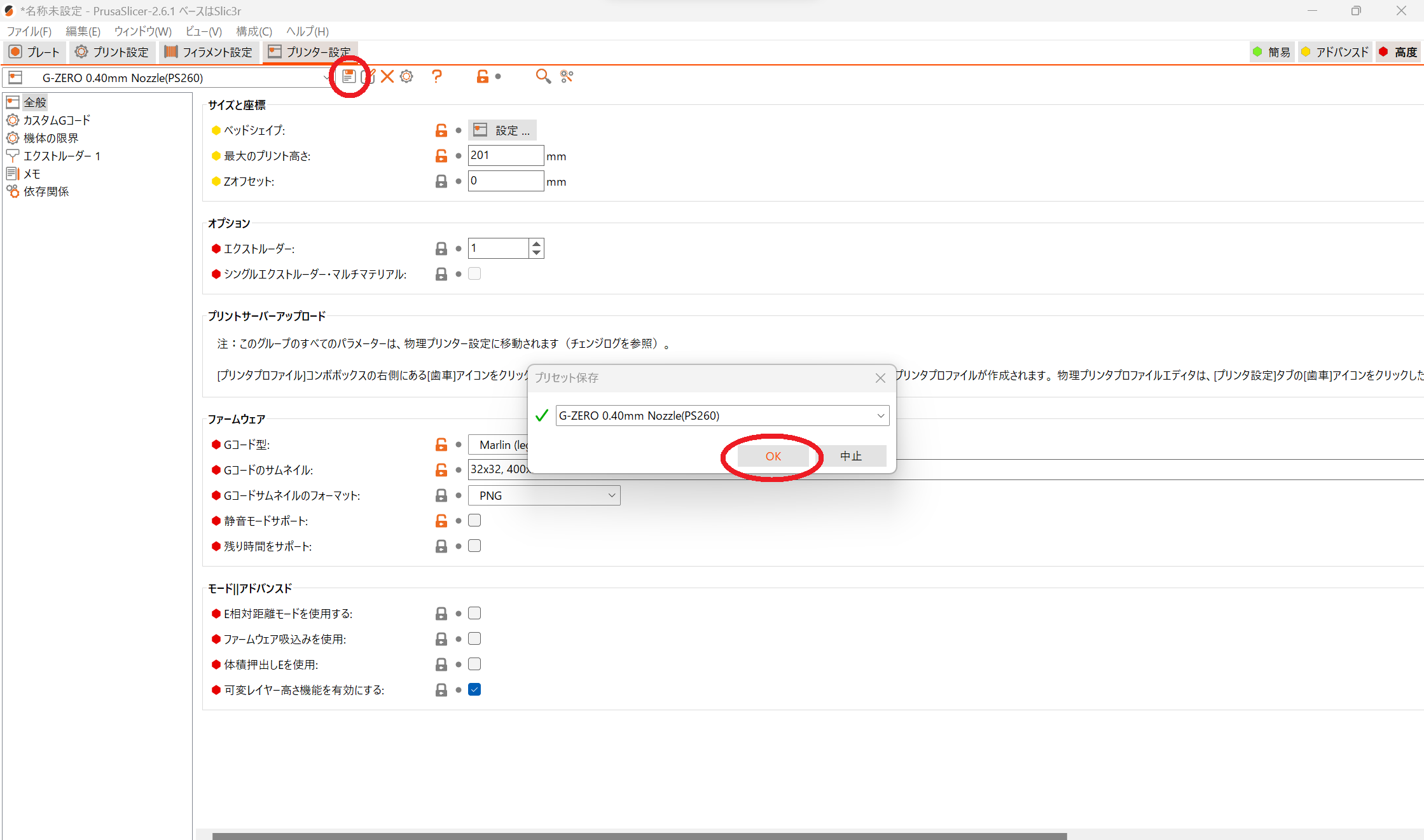
Task: Switch to the フィラメント設定 tab
Action: point(209,52)
